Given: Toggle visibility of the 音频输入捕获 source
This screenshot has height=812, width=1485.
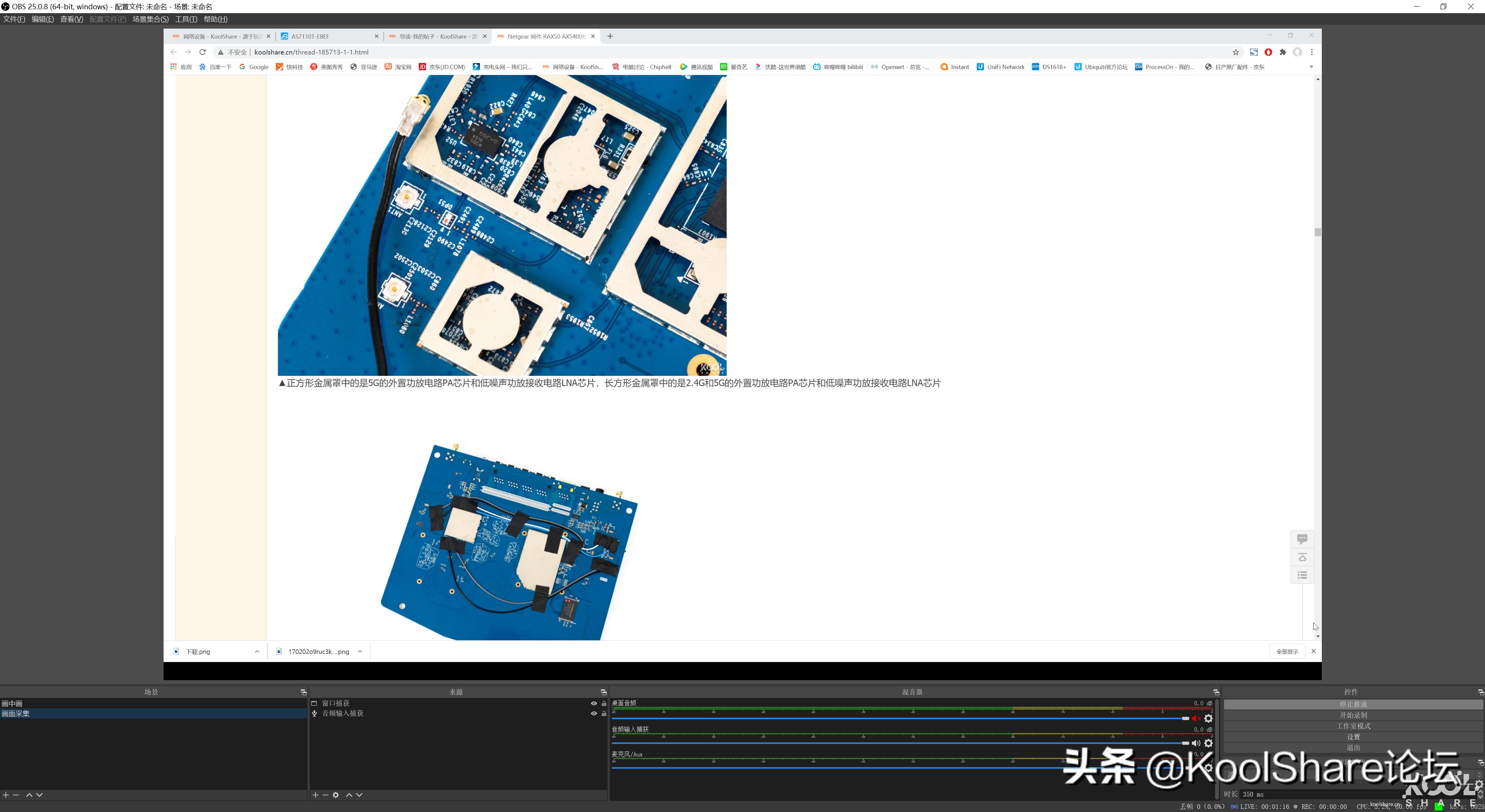Looking at the screenshot, I should coord(593,713).
